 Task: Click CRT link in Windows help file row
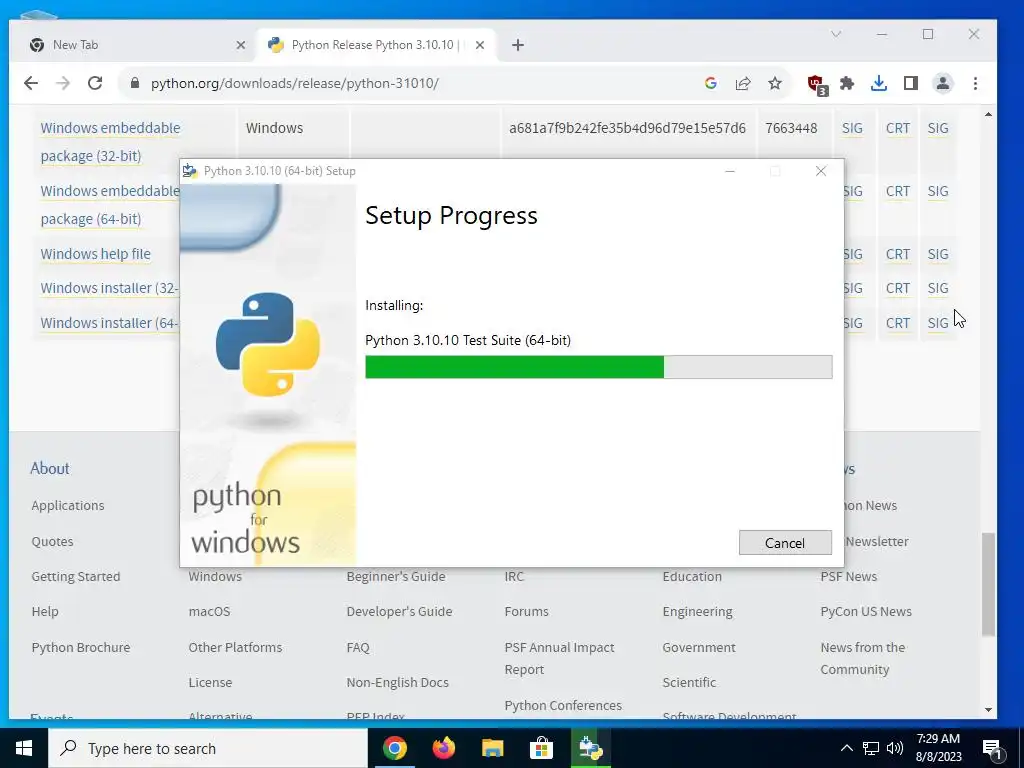click(x=897, y=254)
